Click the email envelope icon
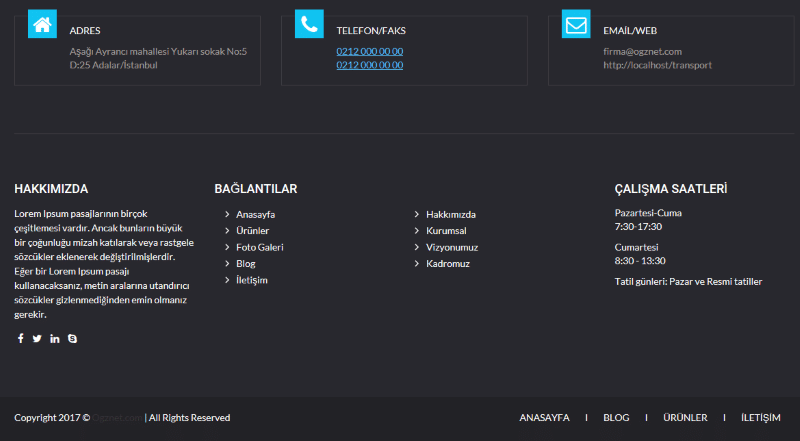The width and height of the screenshot is (800, 441). click(576, 25)
